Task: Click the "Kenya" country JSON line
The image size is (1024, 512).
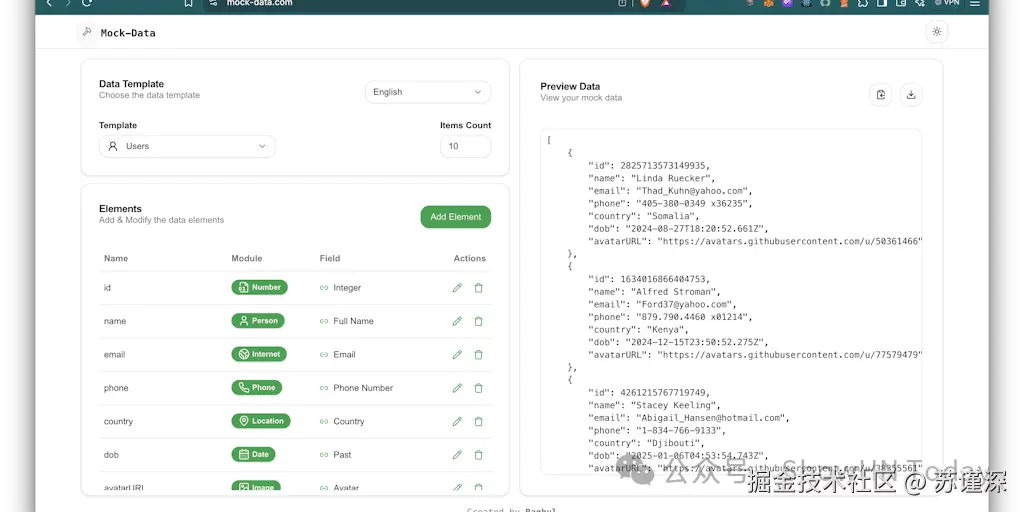Action: [638, 330]
